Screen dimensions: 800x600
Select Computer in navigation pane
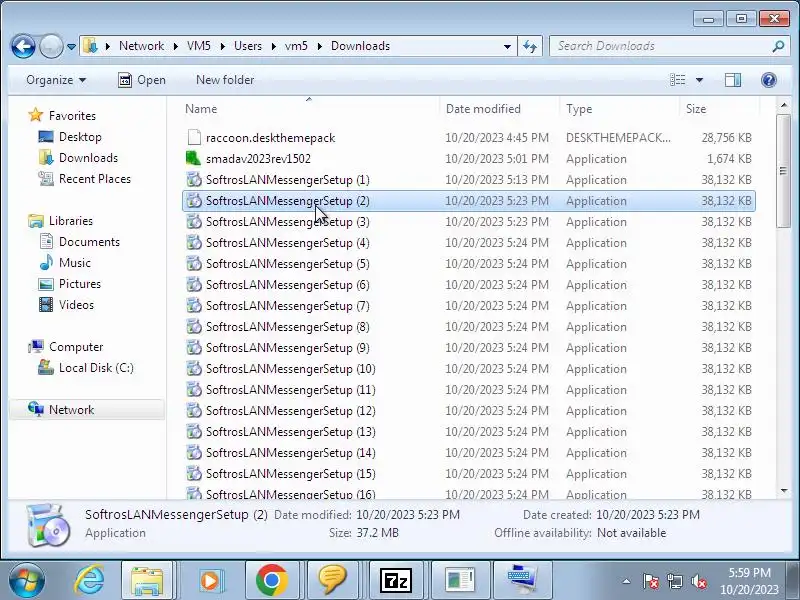(76, 347)
